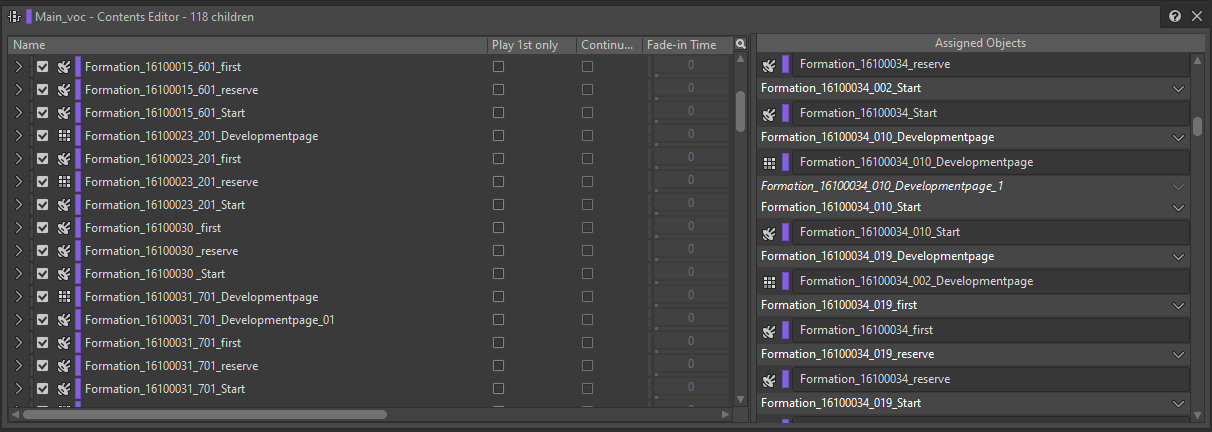Expand the Formation_16100031_701_first tree row
This screenshot has height=432, width=1212.
(18, 343)
